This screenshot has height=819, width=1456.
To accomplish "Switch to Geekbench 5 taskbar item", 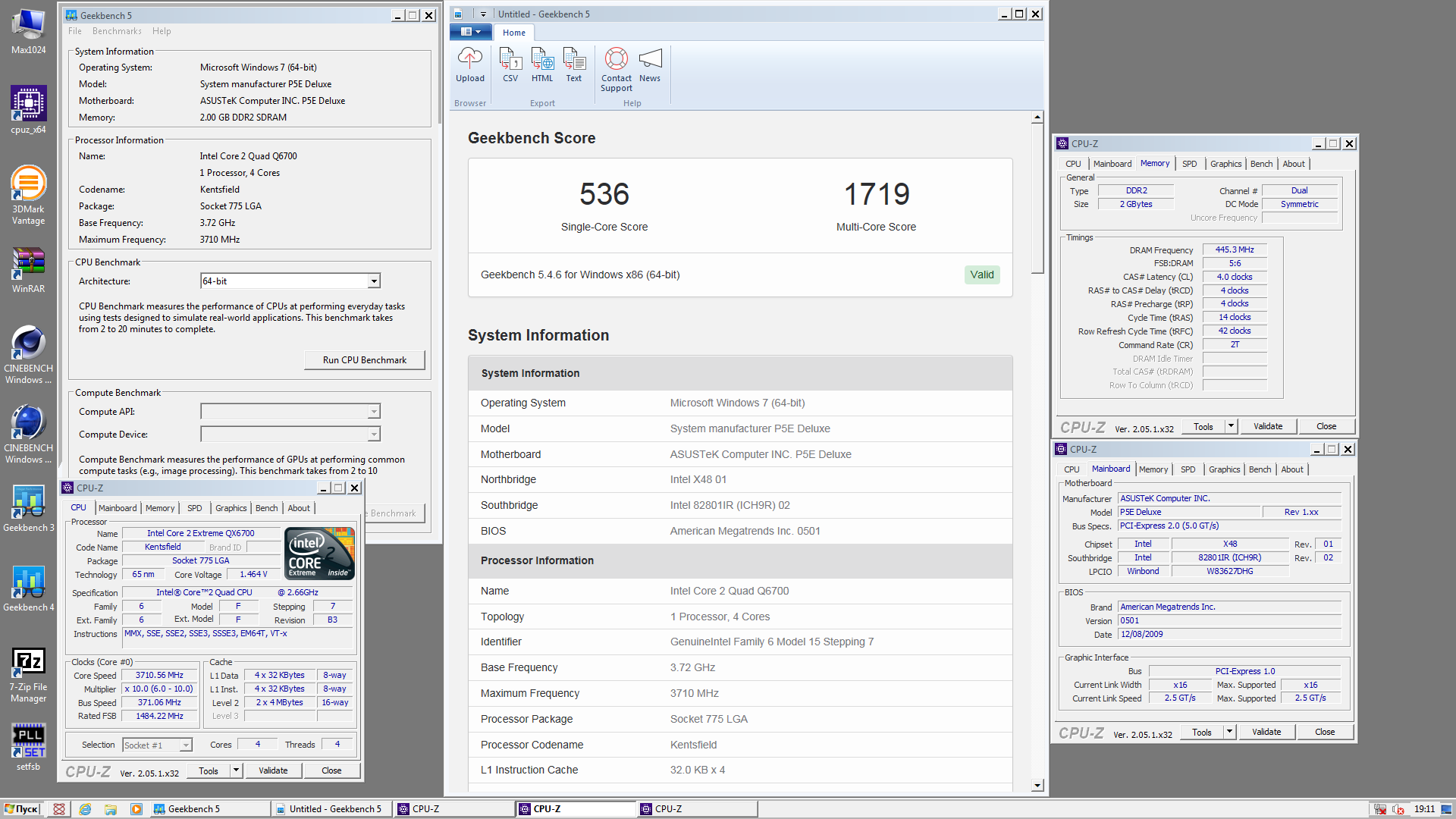I will [209, 809].
